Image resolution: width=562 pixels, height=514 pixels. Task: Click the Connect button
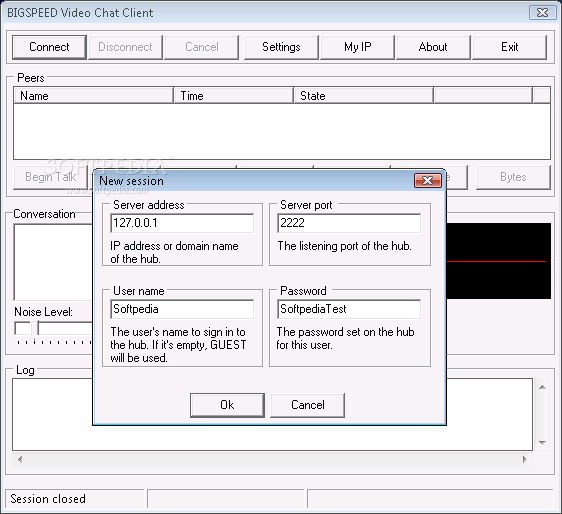point(49,47)
